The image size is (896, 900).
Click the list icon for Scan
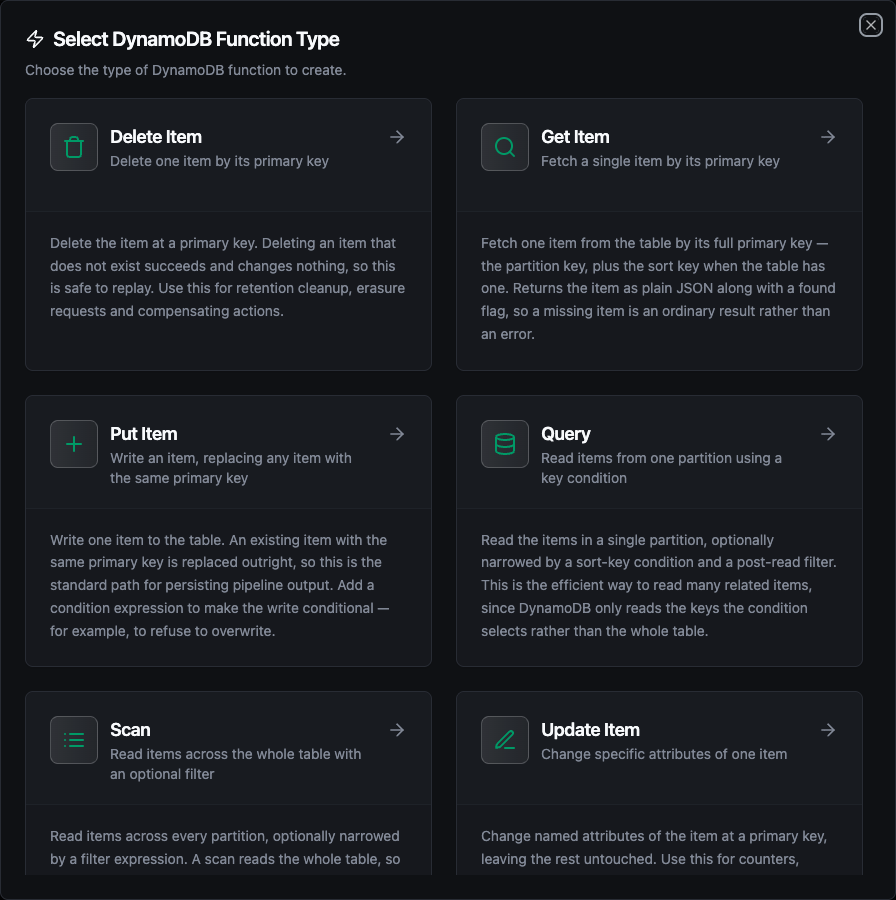73,740
